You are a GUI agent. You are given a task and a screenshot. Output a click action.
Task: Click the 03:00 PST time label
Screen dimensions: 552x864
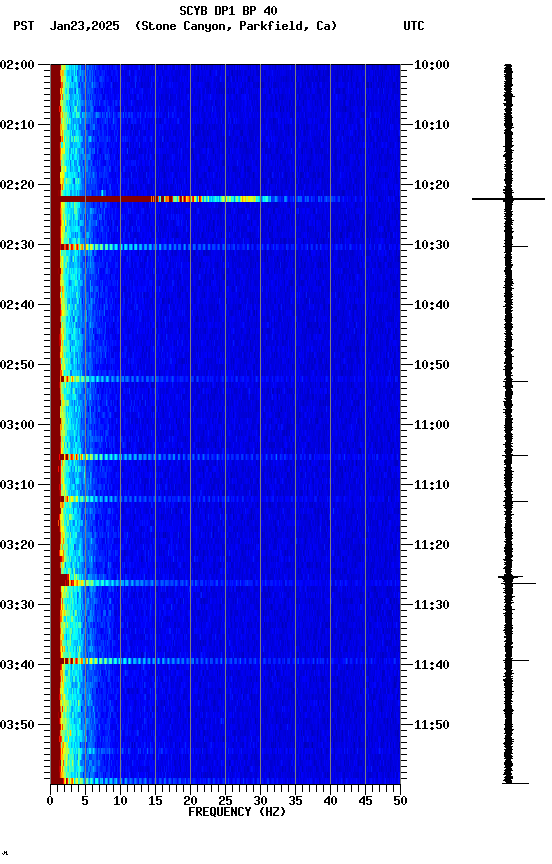(x=17, y=425)
